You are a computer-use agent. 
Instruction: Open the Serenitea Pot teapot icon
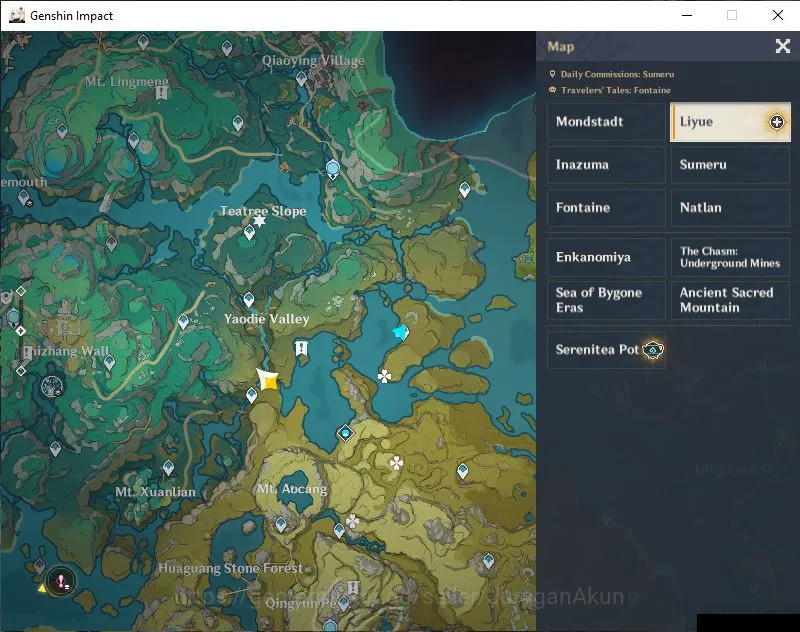(653, 350)
